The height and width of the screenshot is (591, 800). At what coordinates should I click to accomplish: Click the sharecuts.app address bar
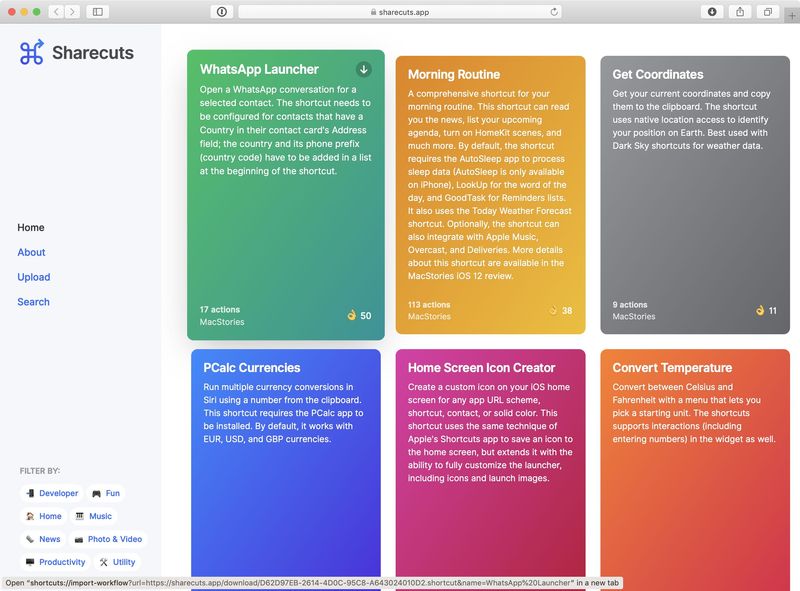pos(400,12)
